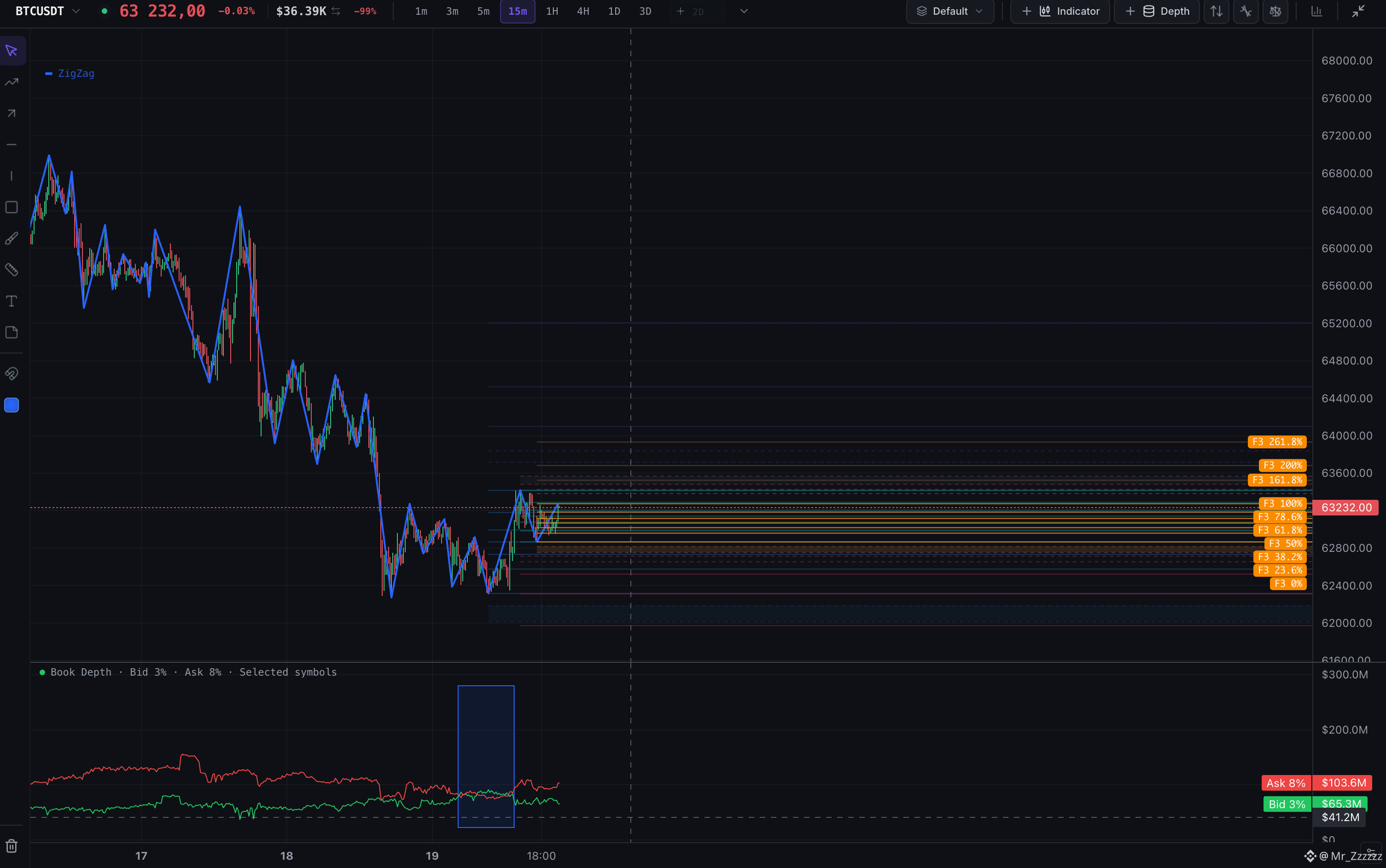Click the F3 38.2% Fibonacci label
The height and width of the screenshot is (868, 1386).
pyautogui.click(x=1280, y=557)
